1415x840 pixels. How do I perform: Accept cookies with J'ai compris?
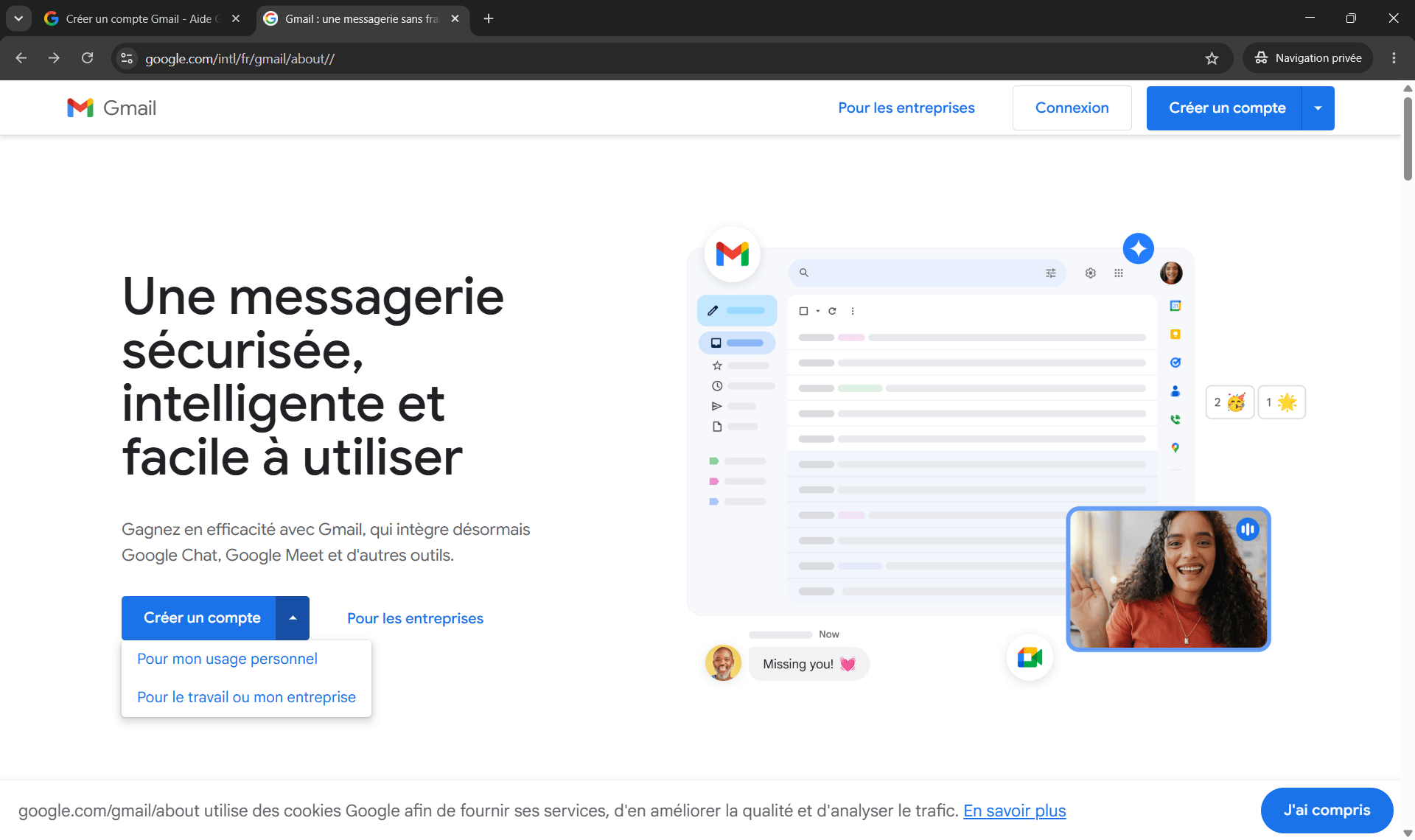point(1327,810)
